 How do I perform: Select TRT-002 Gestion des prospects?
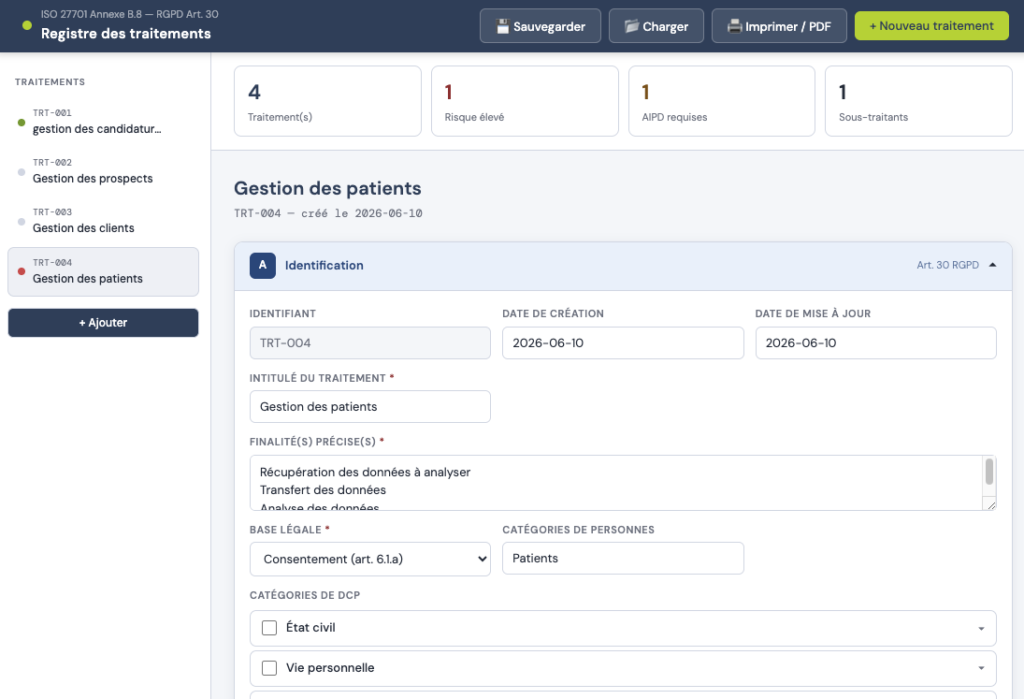103,171
